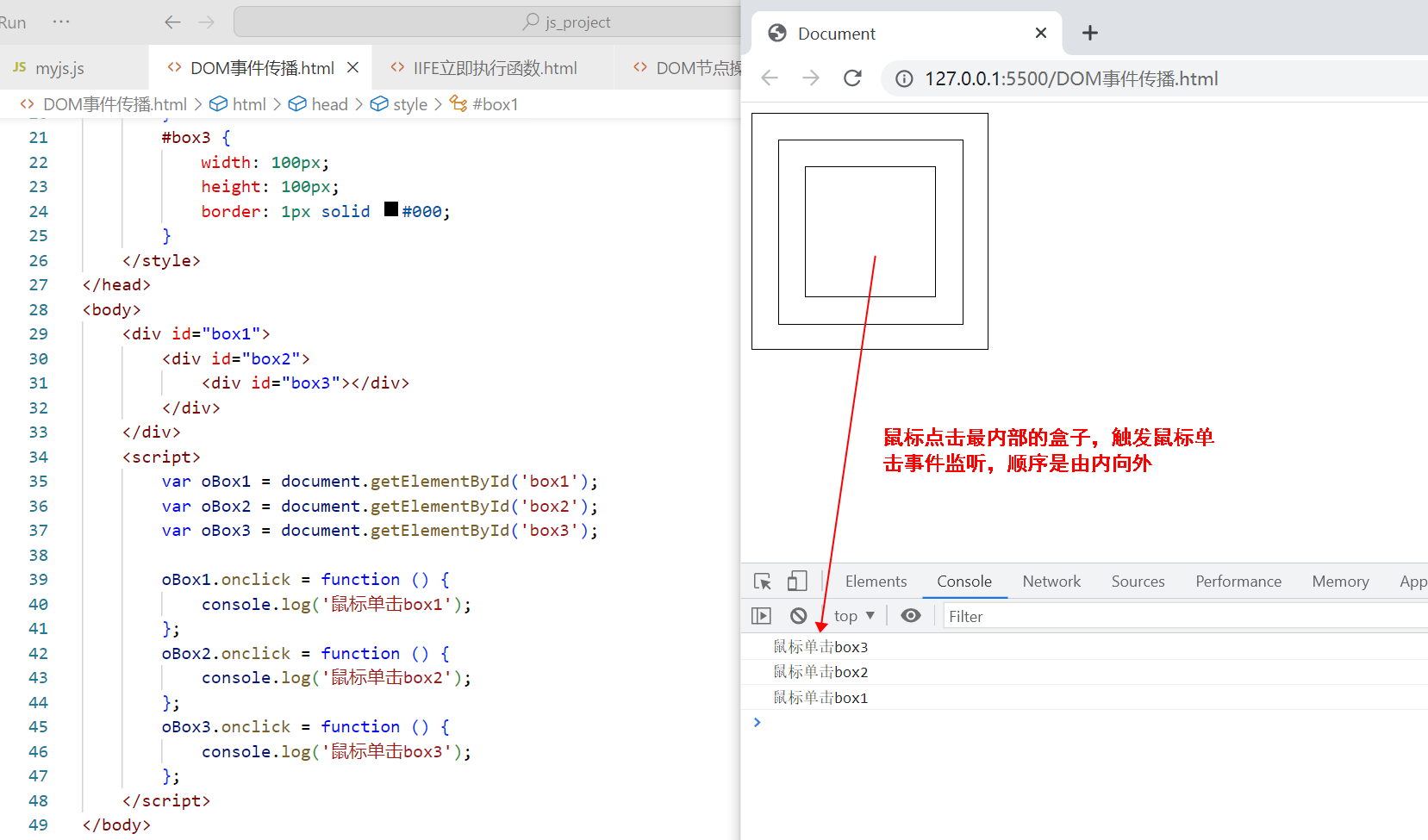Click the innermost box3 square on page
The width and height of the screenshot is (1428, 840).
click(x=870, y=232)
